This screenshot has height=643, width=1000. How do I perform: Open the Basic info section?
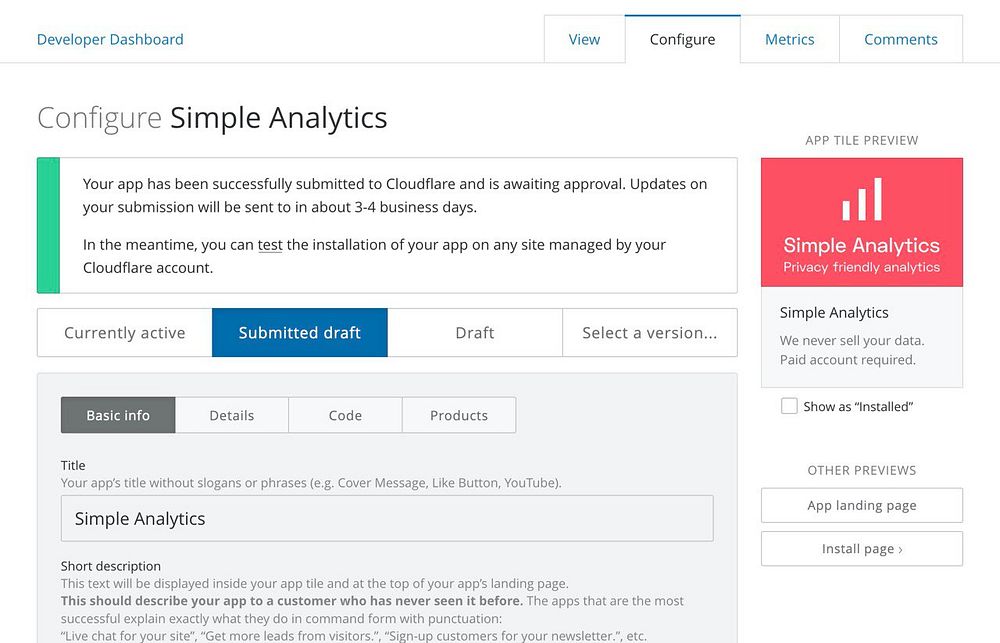(x=118, y=415)
